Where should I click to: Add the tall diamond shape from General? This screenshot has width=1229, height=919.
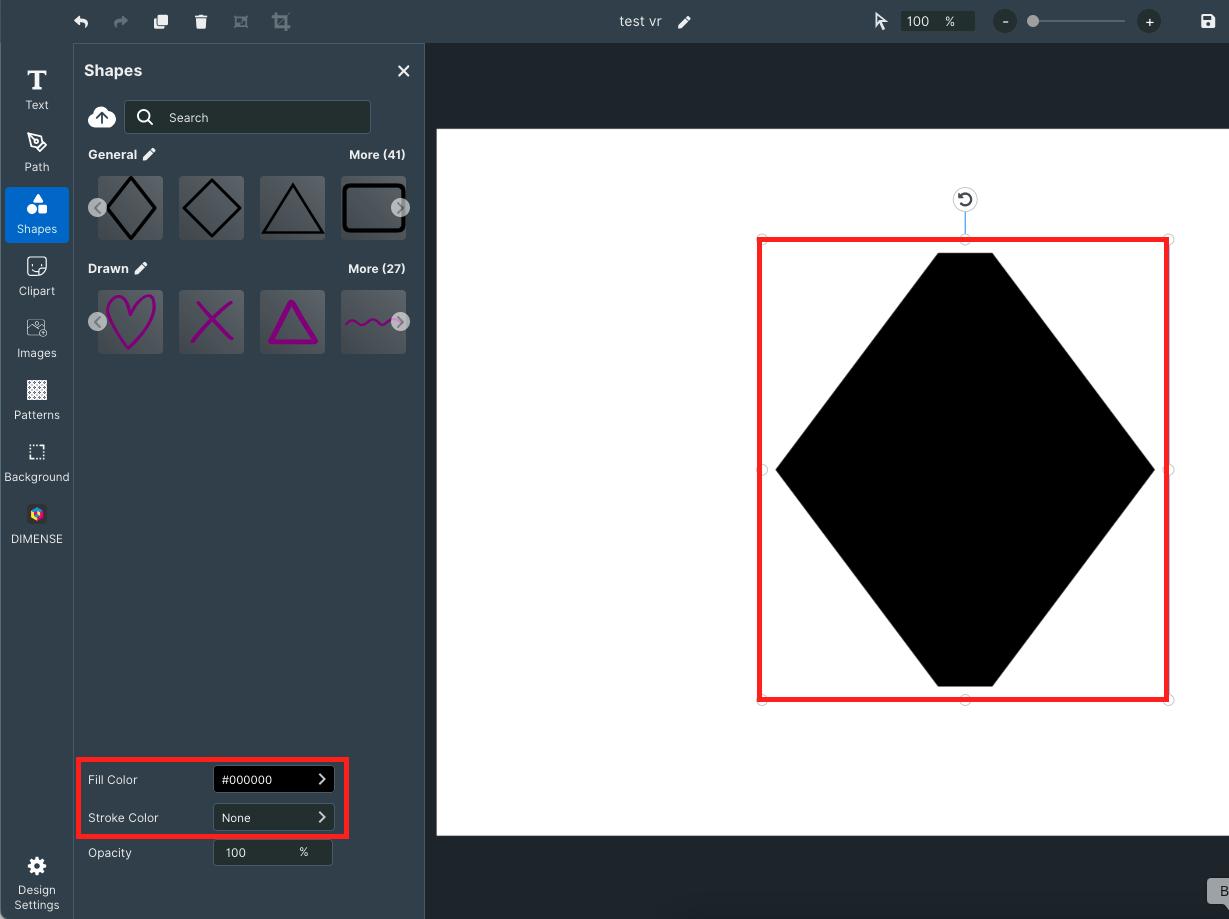tap(131, 208)
